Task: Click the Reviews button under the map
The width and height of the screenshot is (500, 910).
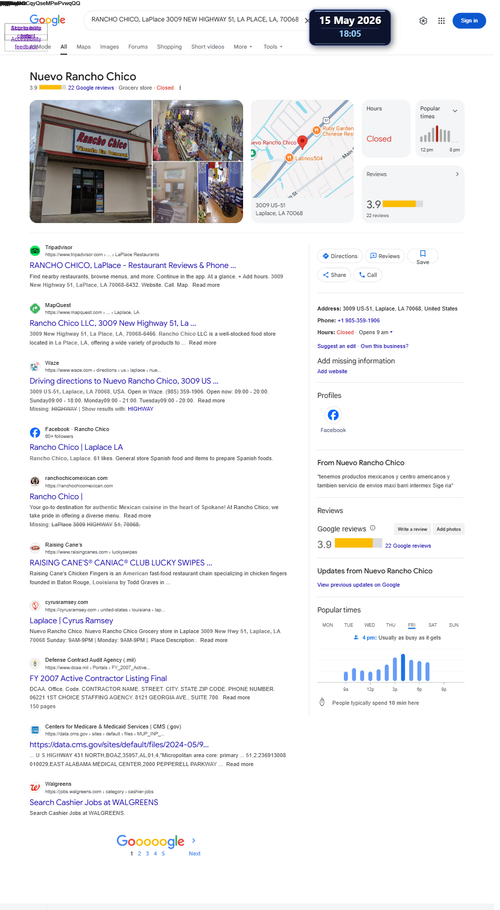Action: coord(385,256)
